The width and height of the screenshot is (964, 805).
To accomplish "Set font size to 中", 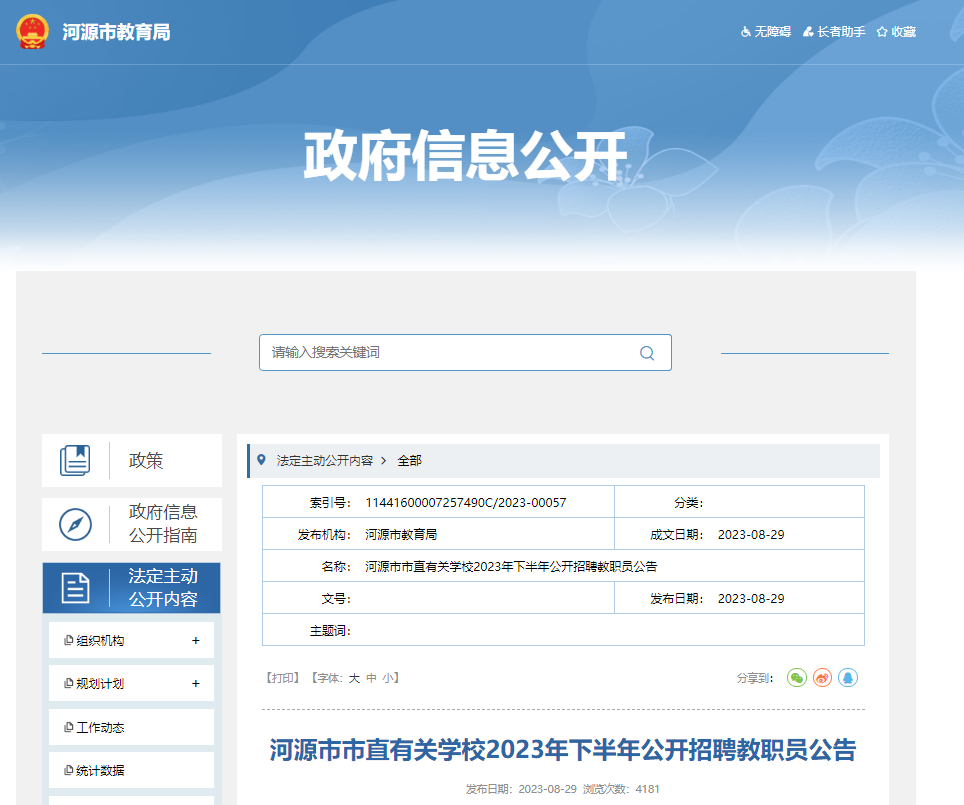I will [x=371, y=678].
